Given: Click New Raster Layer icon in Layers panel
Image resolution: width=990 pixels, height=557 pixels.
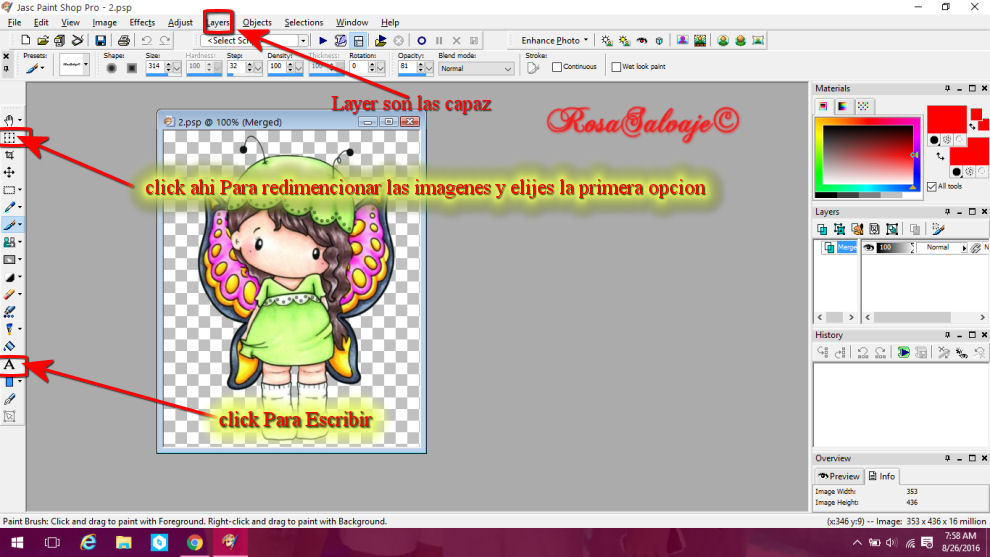Looking at the screenshot, I should pos(823,229).
